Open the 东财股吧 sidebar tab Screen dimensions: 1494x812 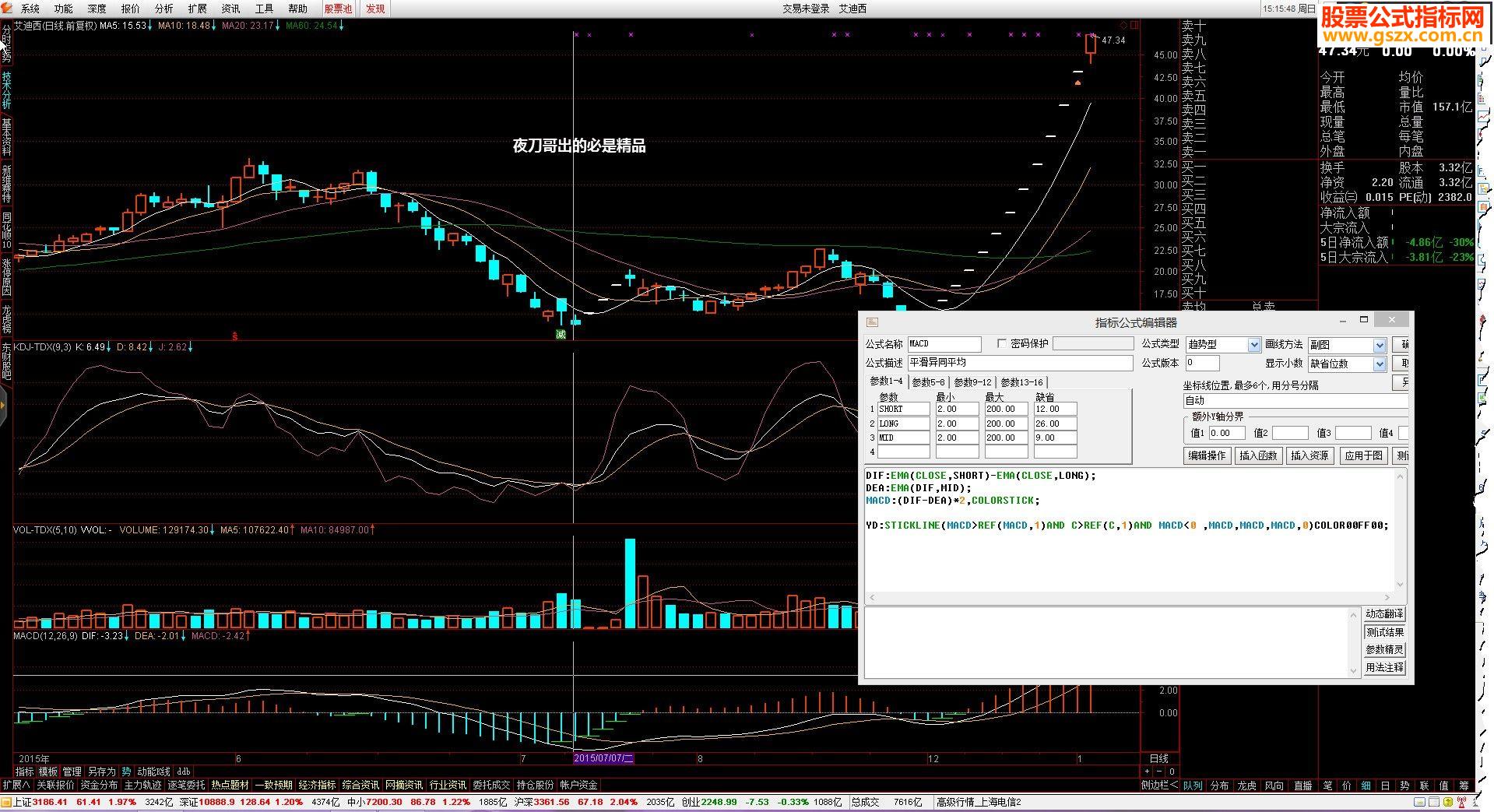[x=6, y=360]
